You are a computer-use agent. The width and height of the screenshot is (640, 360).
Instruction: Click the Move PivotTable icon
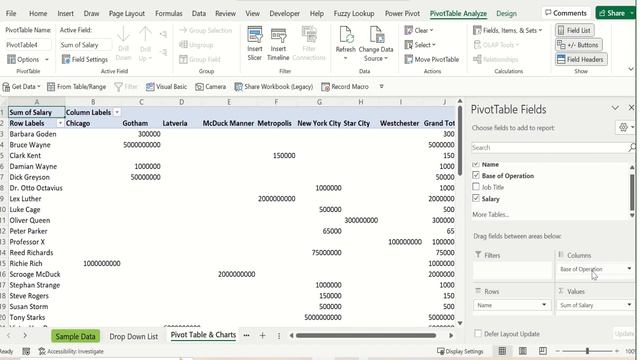(x=409, y=59)
